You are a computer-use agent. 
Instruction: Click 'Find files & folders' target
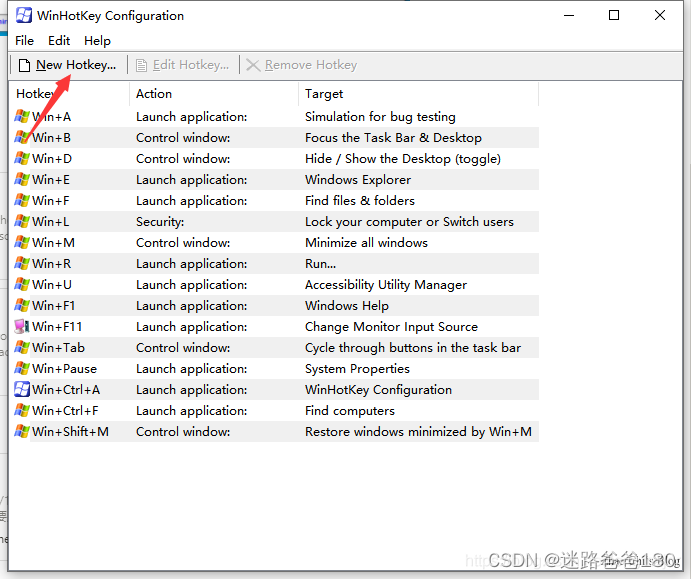(360, 200)
